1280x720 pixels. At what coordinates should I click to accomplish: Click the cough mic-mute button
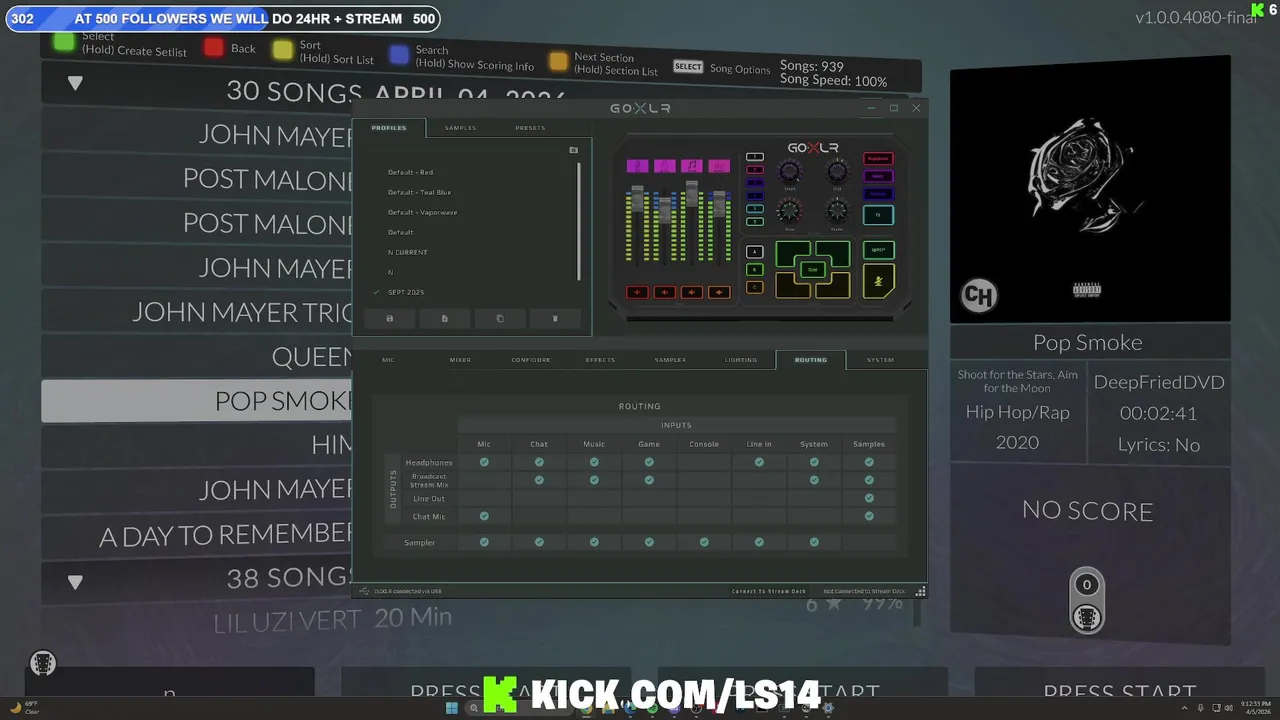point(879,281)
